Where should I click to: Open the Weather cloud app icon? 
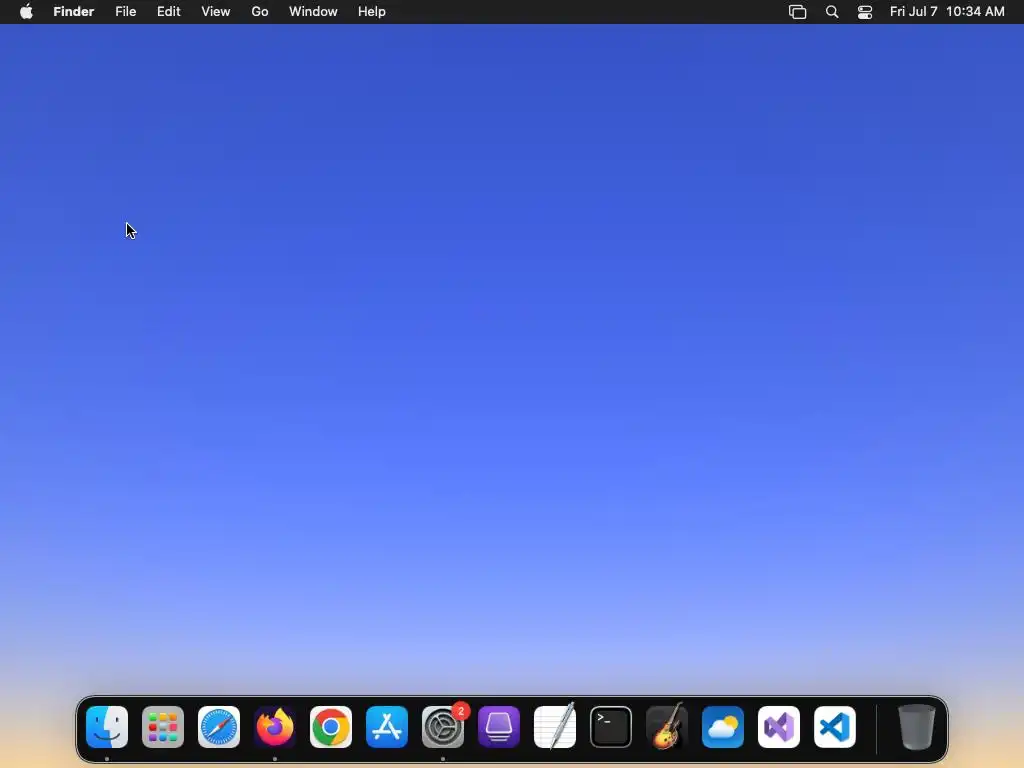tap(723, 727)
